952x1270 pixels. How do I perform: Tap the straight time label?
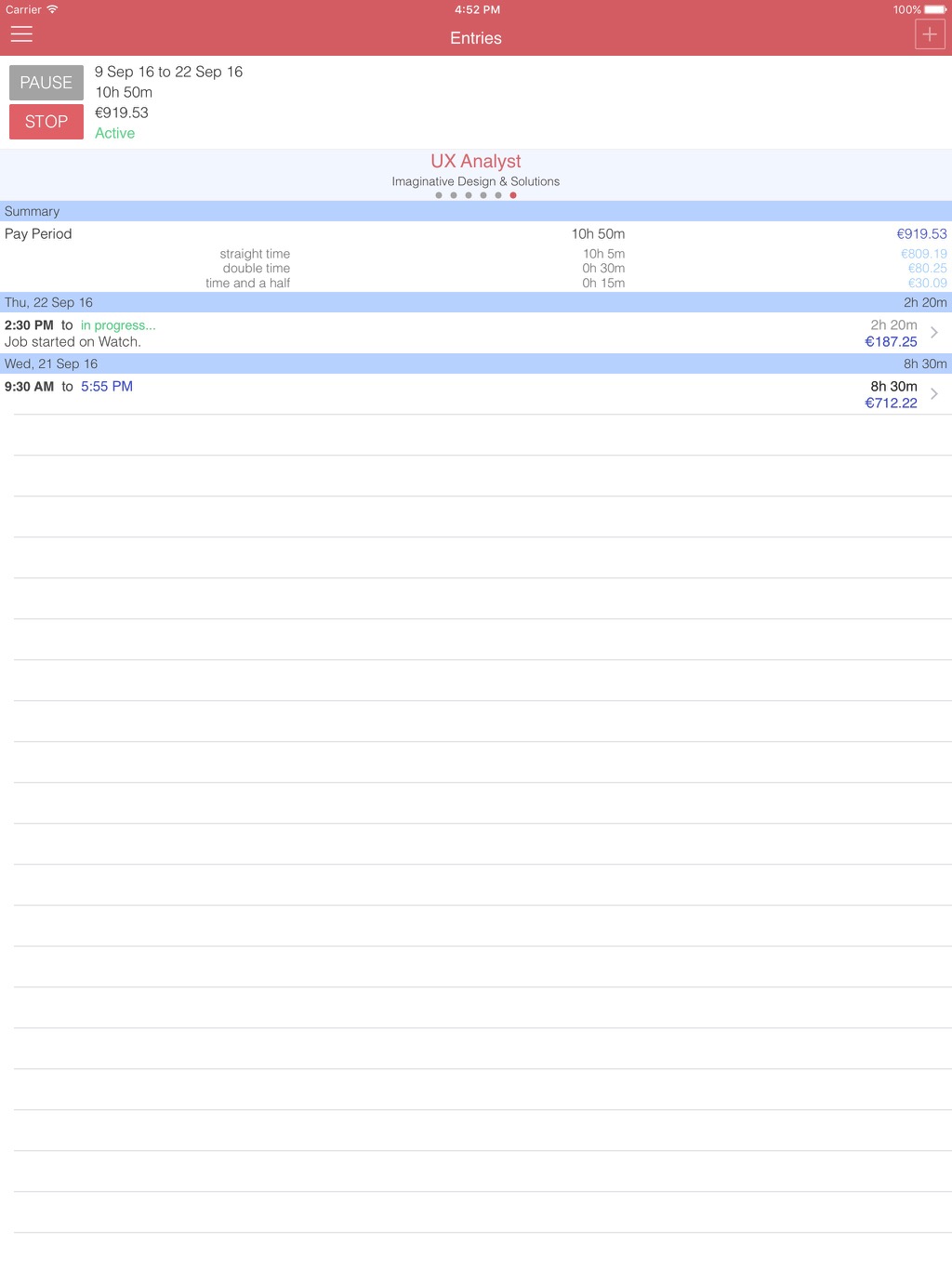(x=255, y=254)
